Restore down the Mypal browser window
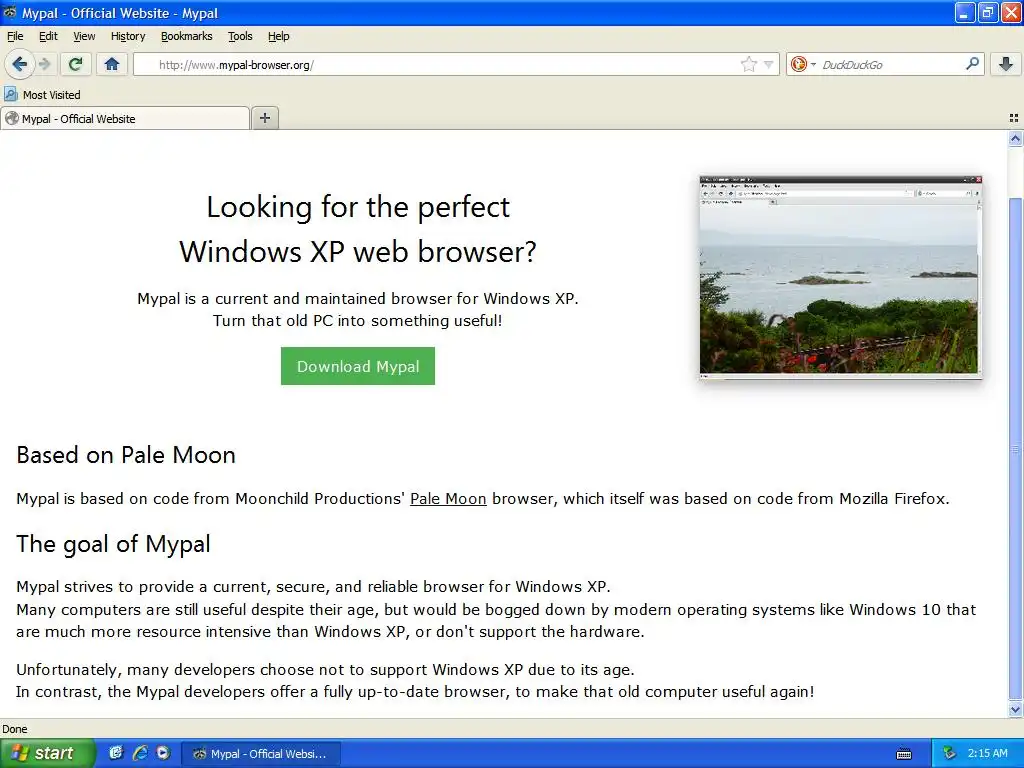 (988, 12)
